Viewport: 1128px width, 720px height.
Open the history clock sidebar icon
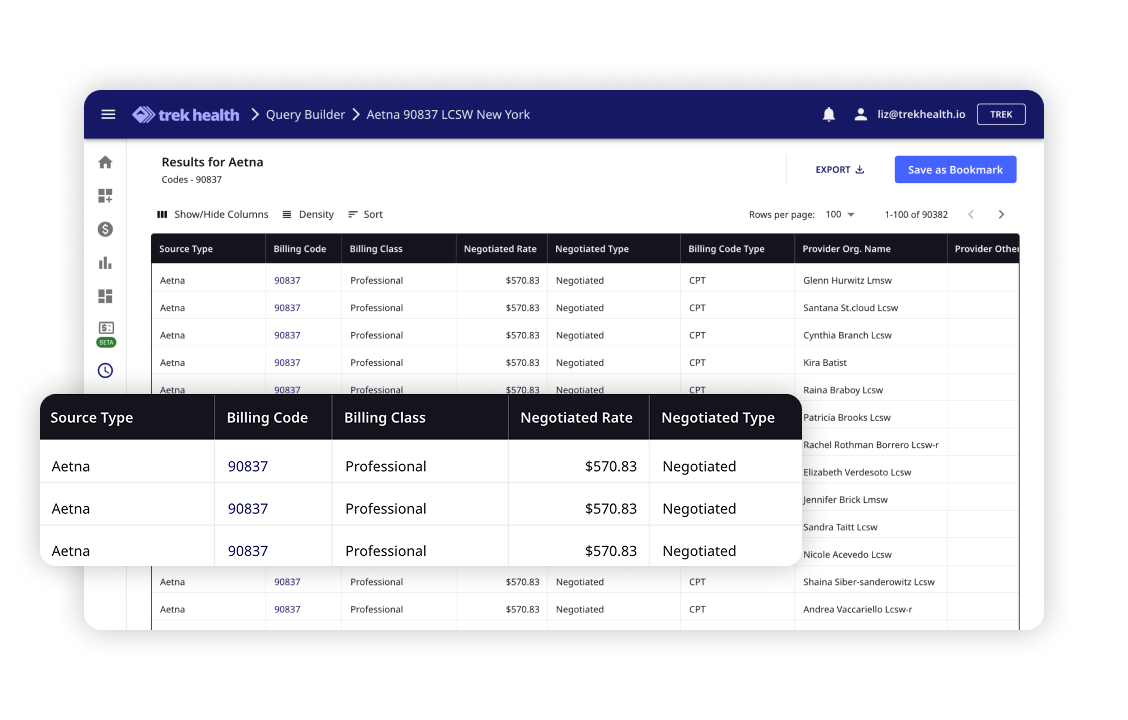105,370
